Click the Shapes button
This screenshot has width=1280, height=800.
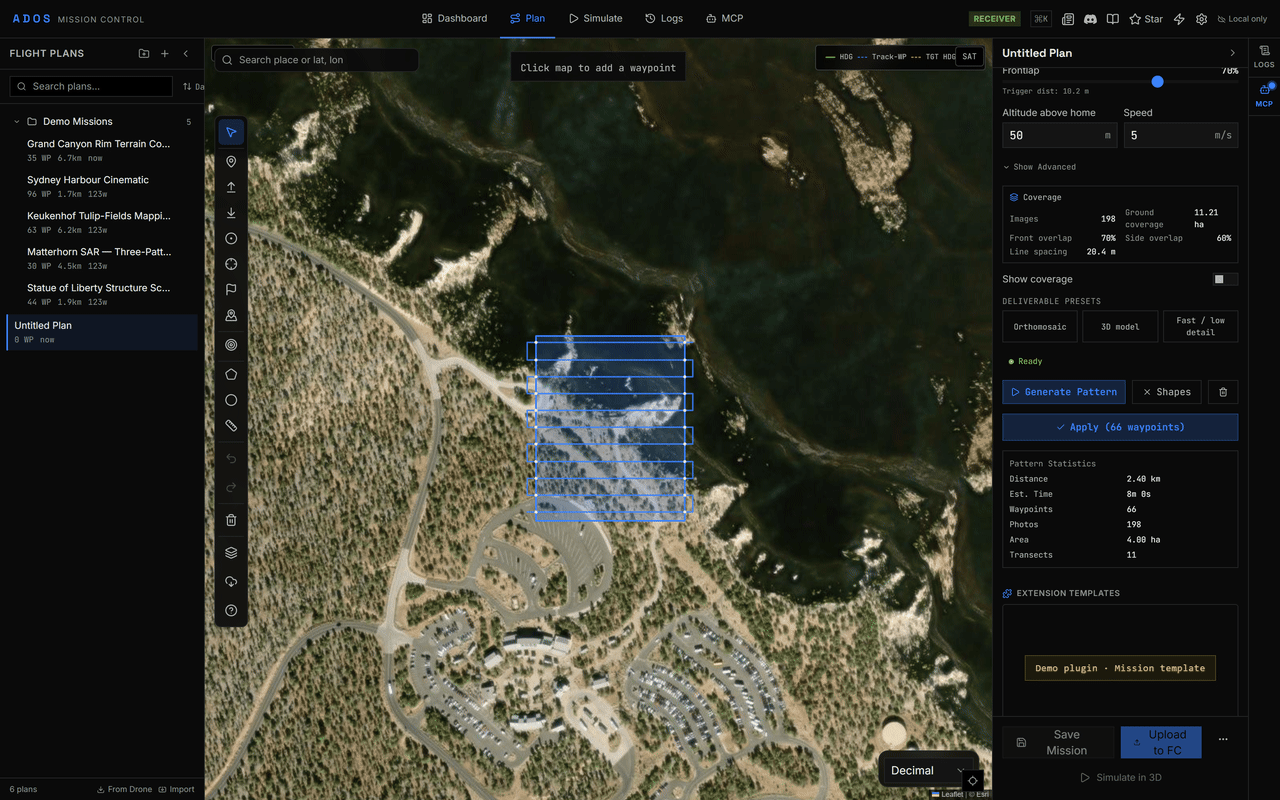coord(1166,392)
